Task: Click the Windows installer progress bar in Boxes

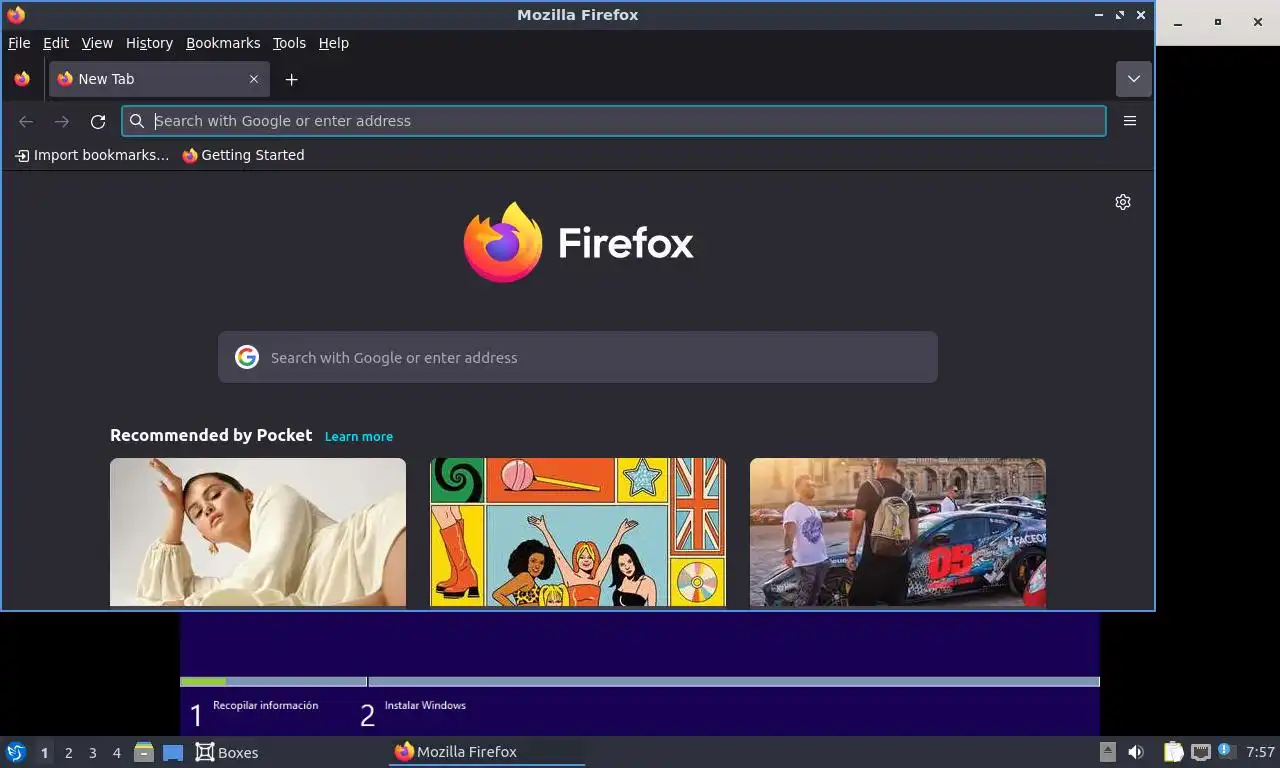Action: 640,682
